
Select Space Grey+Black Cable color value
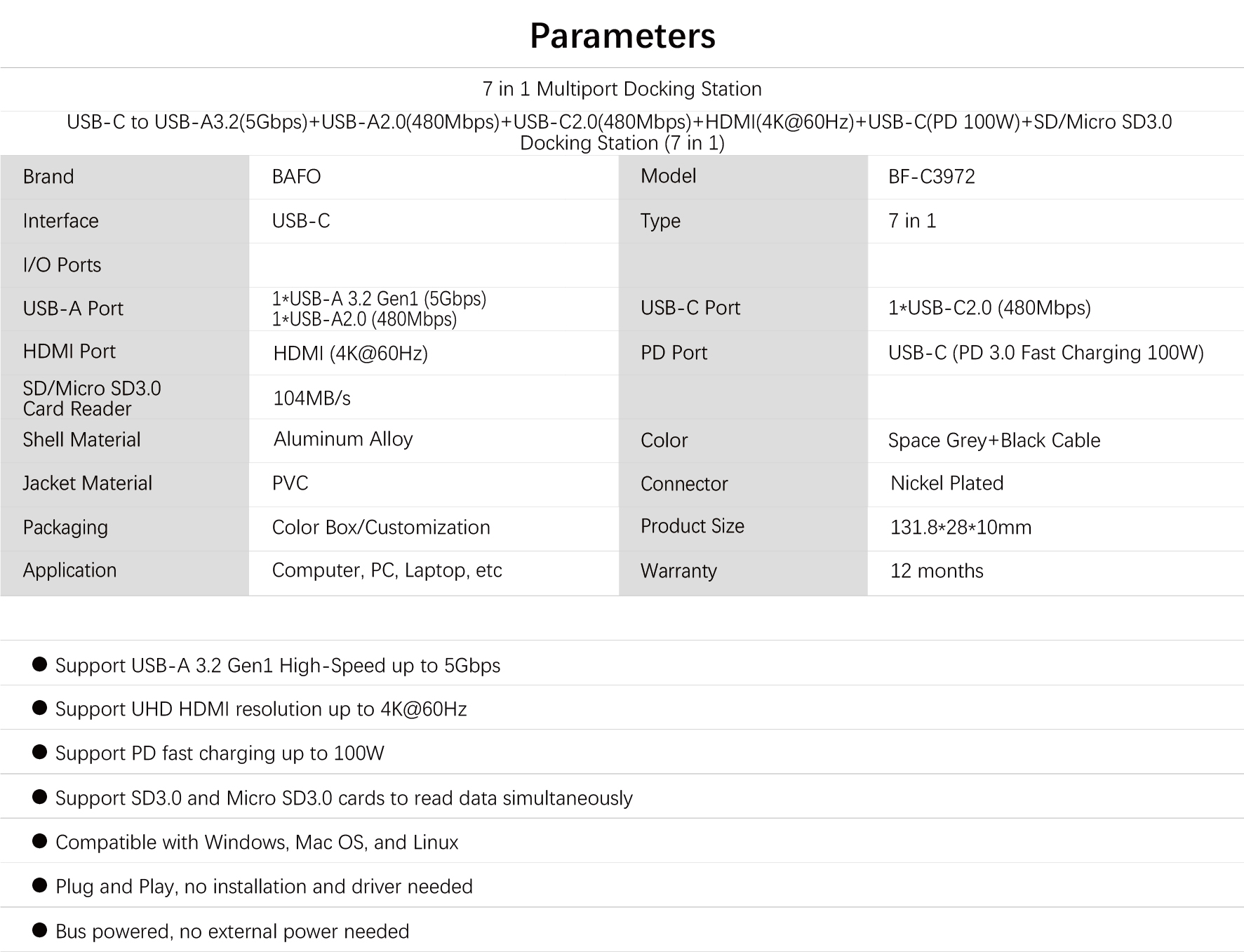pos(994,440)
